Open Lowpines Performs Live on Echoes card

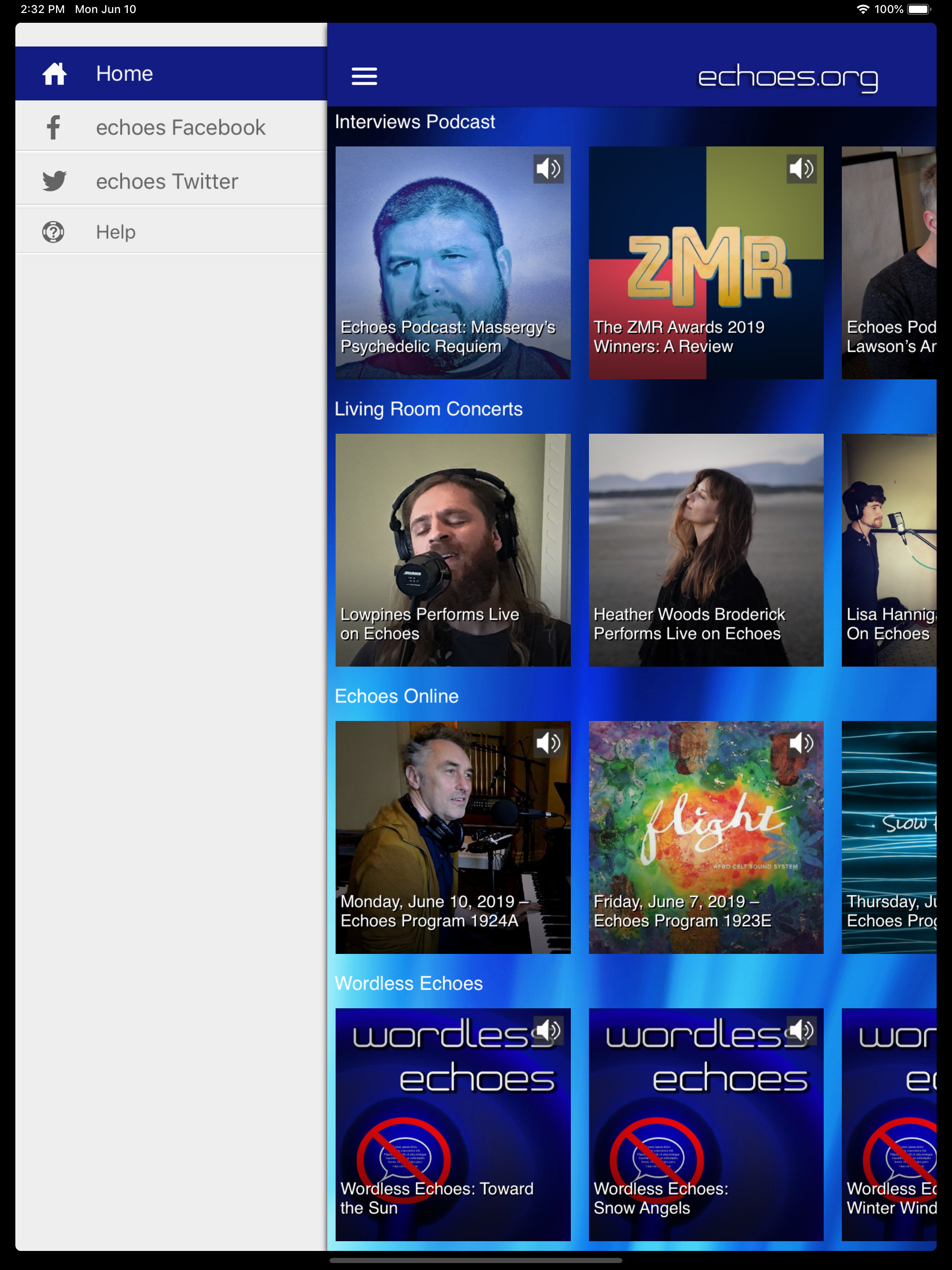[453, 550]
